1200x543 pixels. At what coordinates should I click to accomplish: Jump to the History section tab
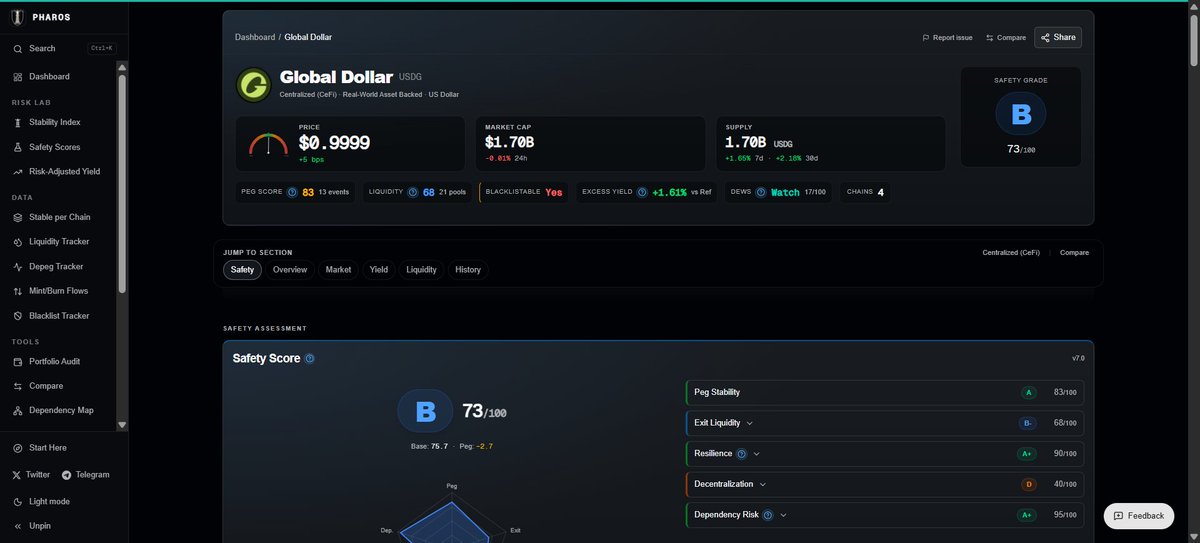pos(468,270)
